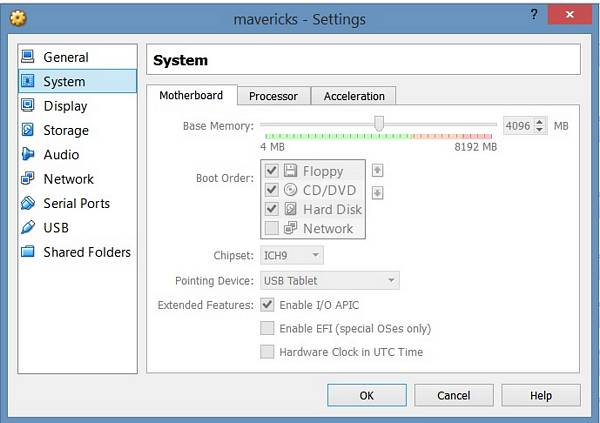Move boot item up with arrow
This screenshot has width=600, height=423.
377,170
